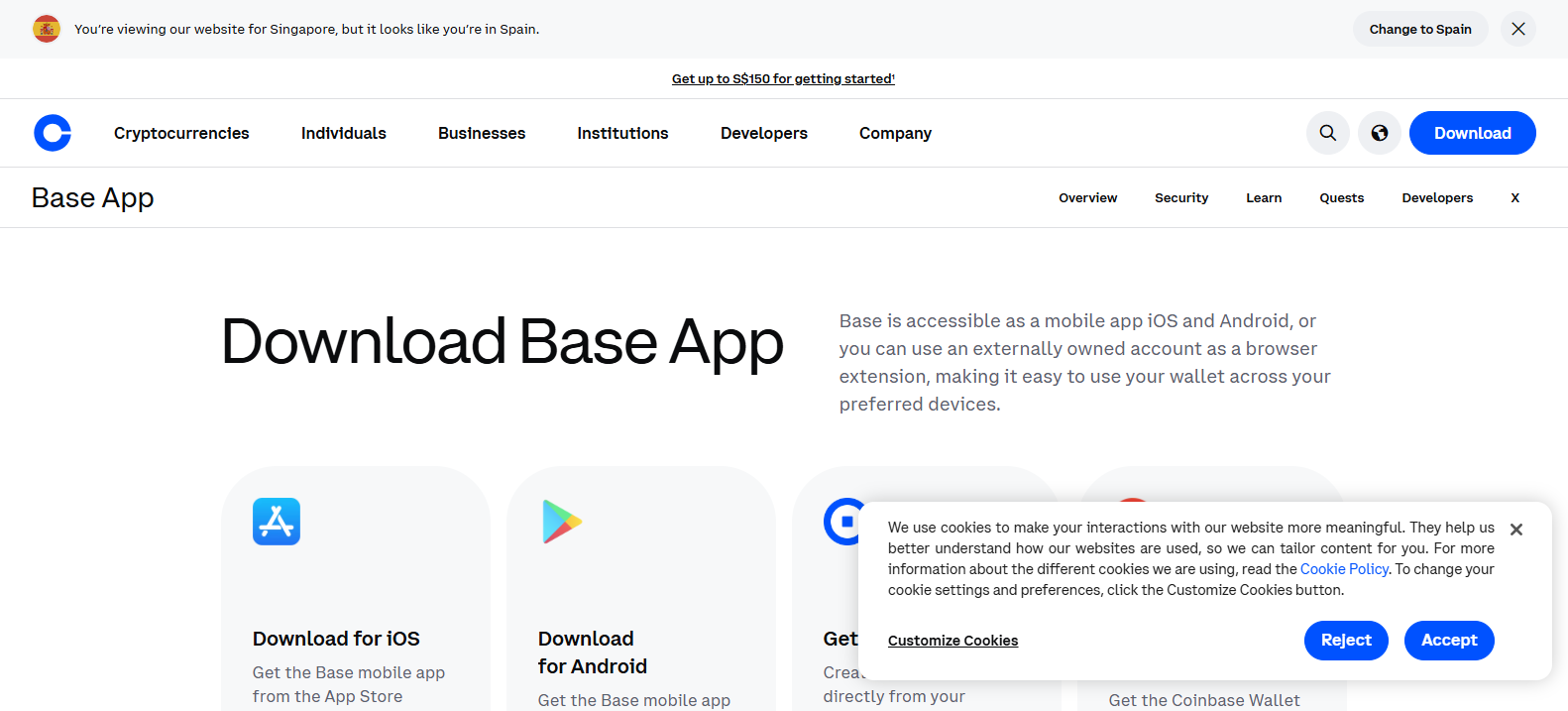Accept cookies
1568x711 pixels.
[1449, 641]
